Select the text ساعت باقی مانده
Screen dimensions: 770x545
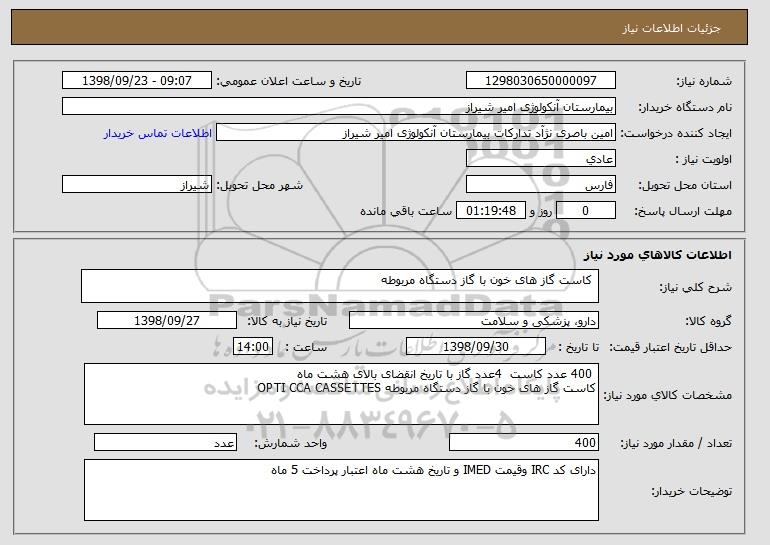click(x=406, y=211)
